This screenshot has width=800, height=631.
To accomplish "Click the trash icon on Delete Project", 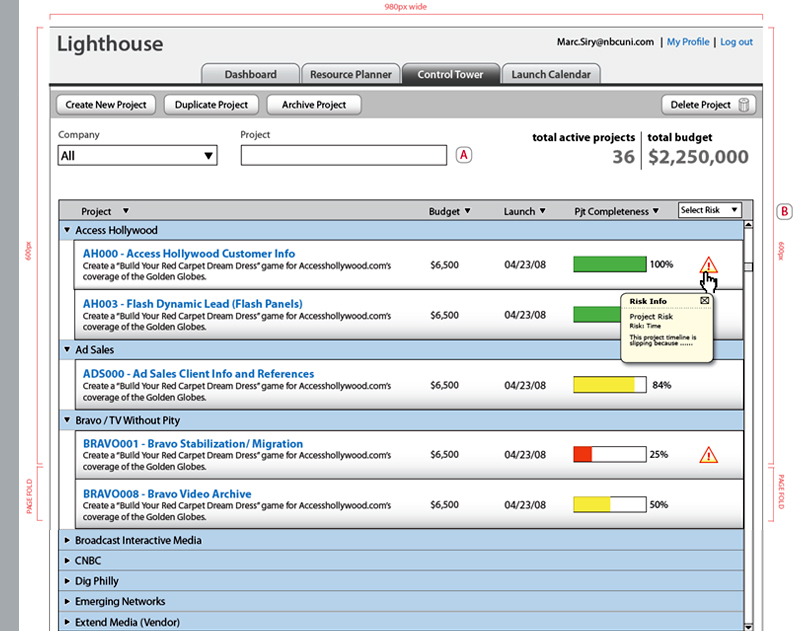I will pyautogui.click(x=744, y=105).
